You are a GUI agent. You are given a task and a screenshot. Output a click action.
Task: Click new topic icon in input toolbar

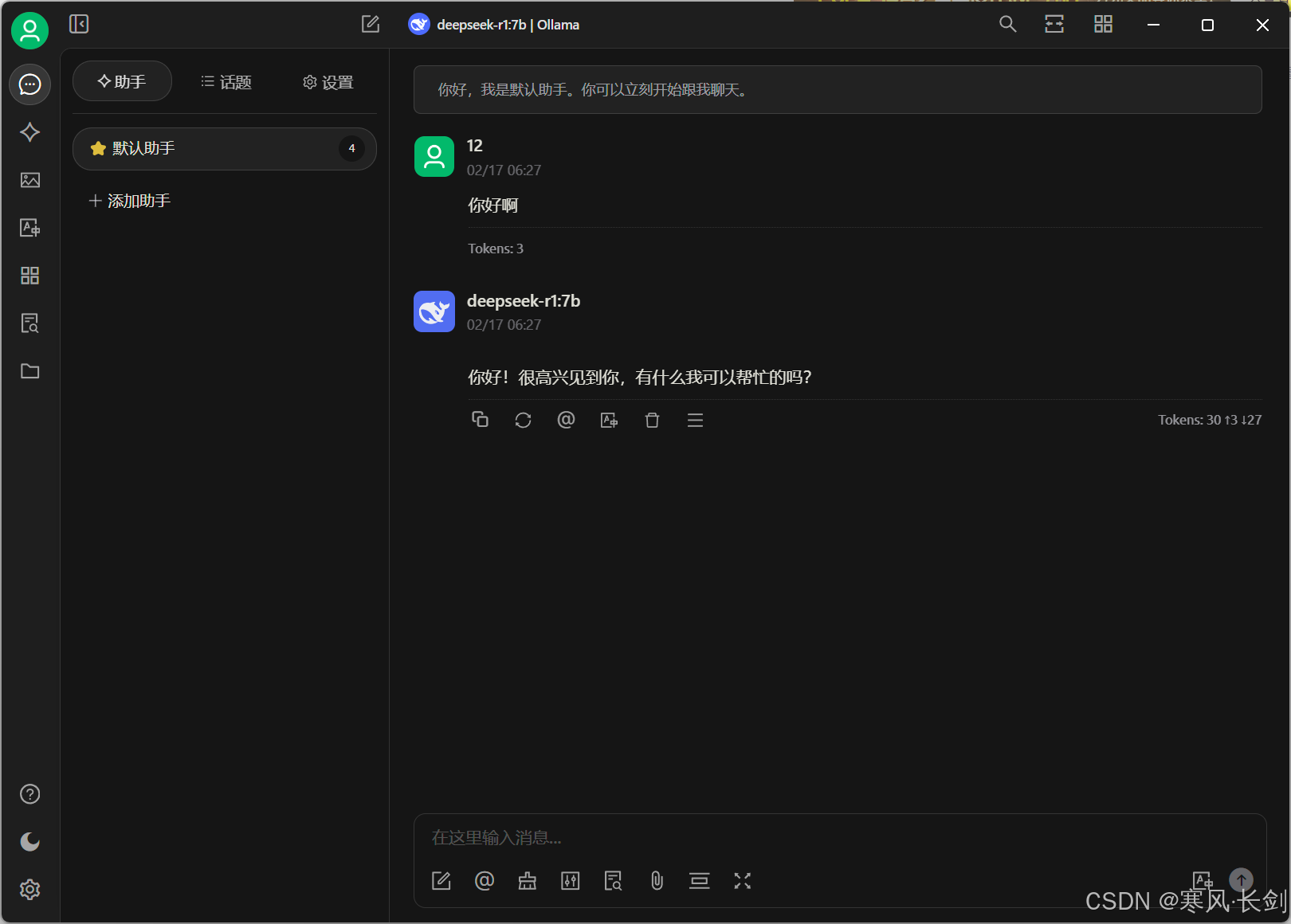441,880
